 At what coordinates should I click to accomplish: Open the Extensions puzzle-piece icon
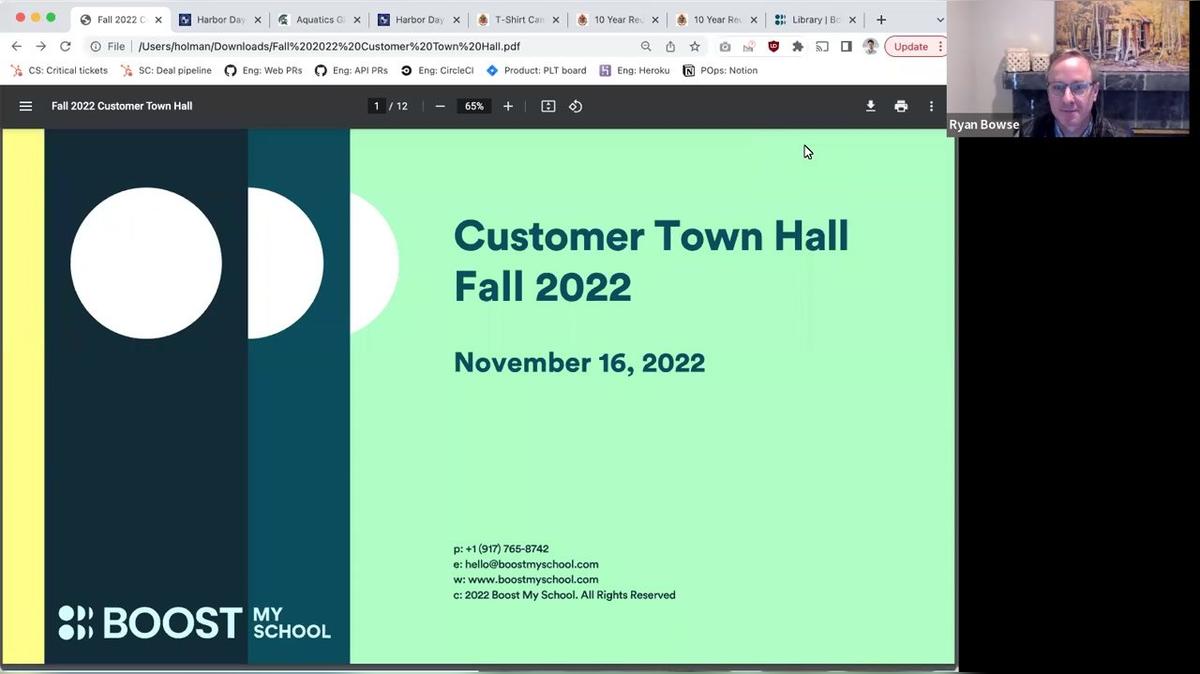(x=797, y=46)
